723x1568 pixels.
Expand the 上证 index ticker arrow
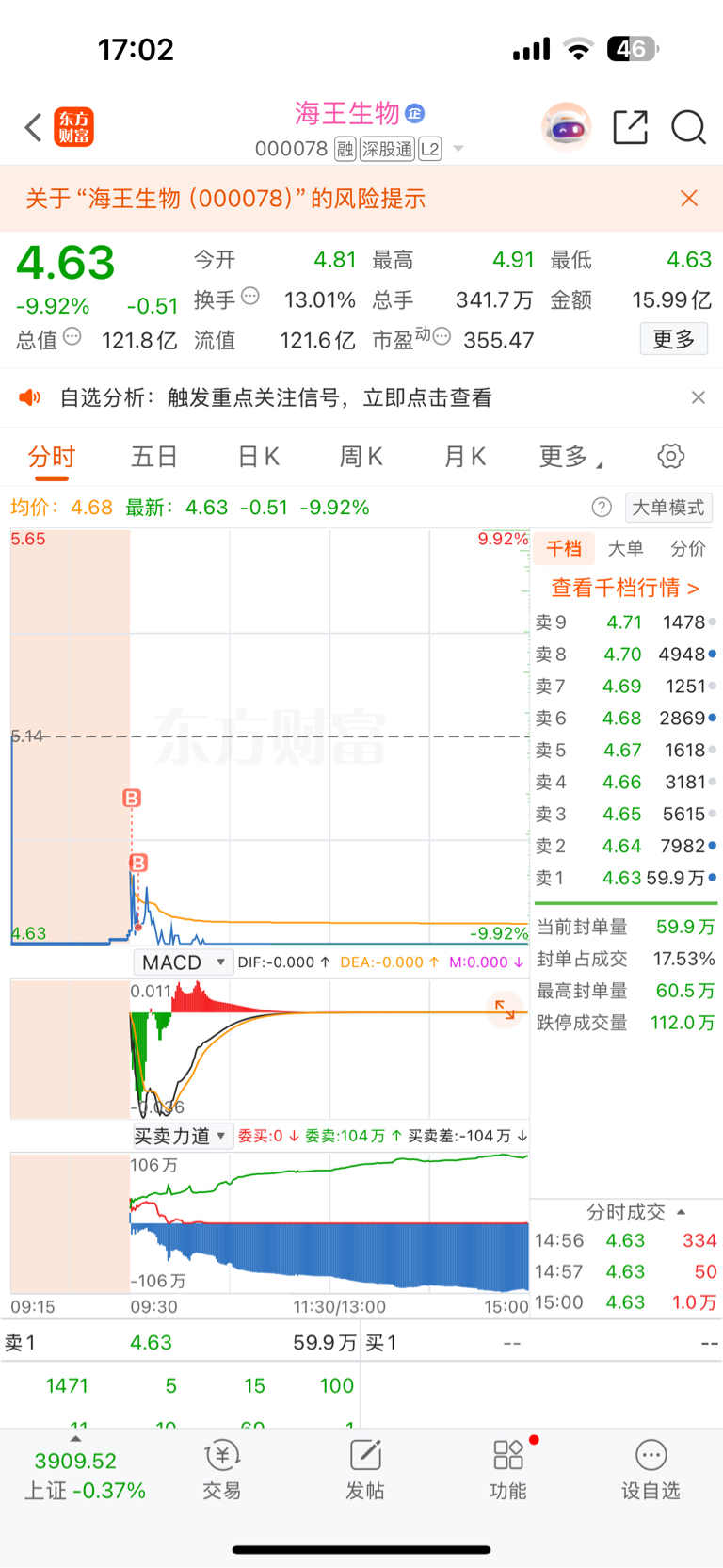click(75, 1439)
